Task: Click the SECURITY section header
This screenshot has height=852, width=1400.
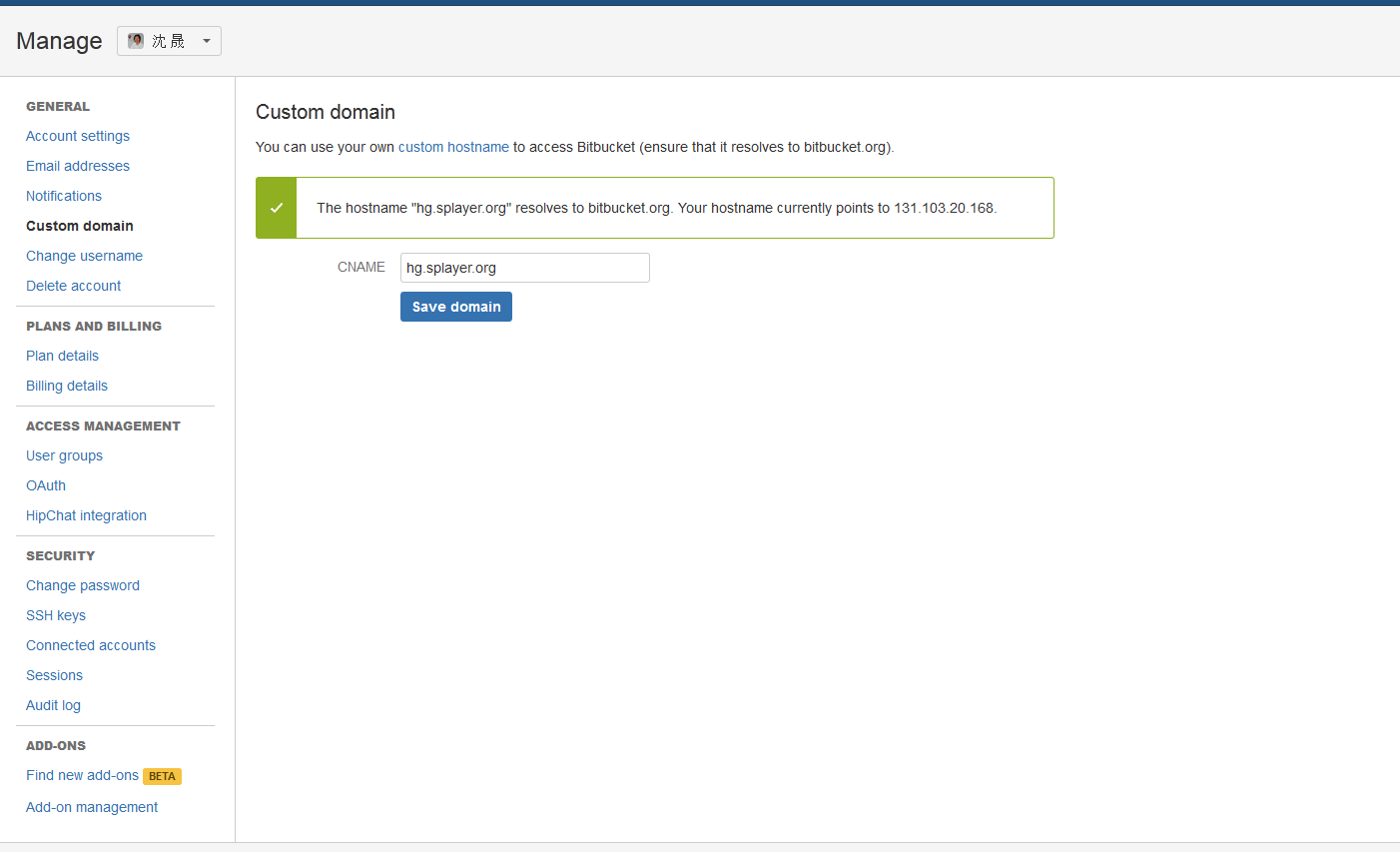Action: pyautogui.click(x=60, y=555)
